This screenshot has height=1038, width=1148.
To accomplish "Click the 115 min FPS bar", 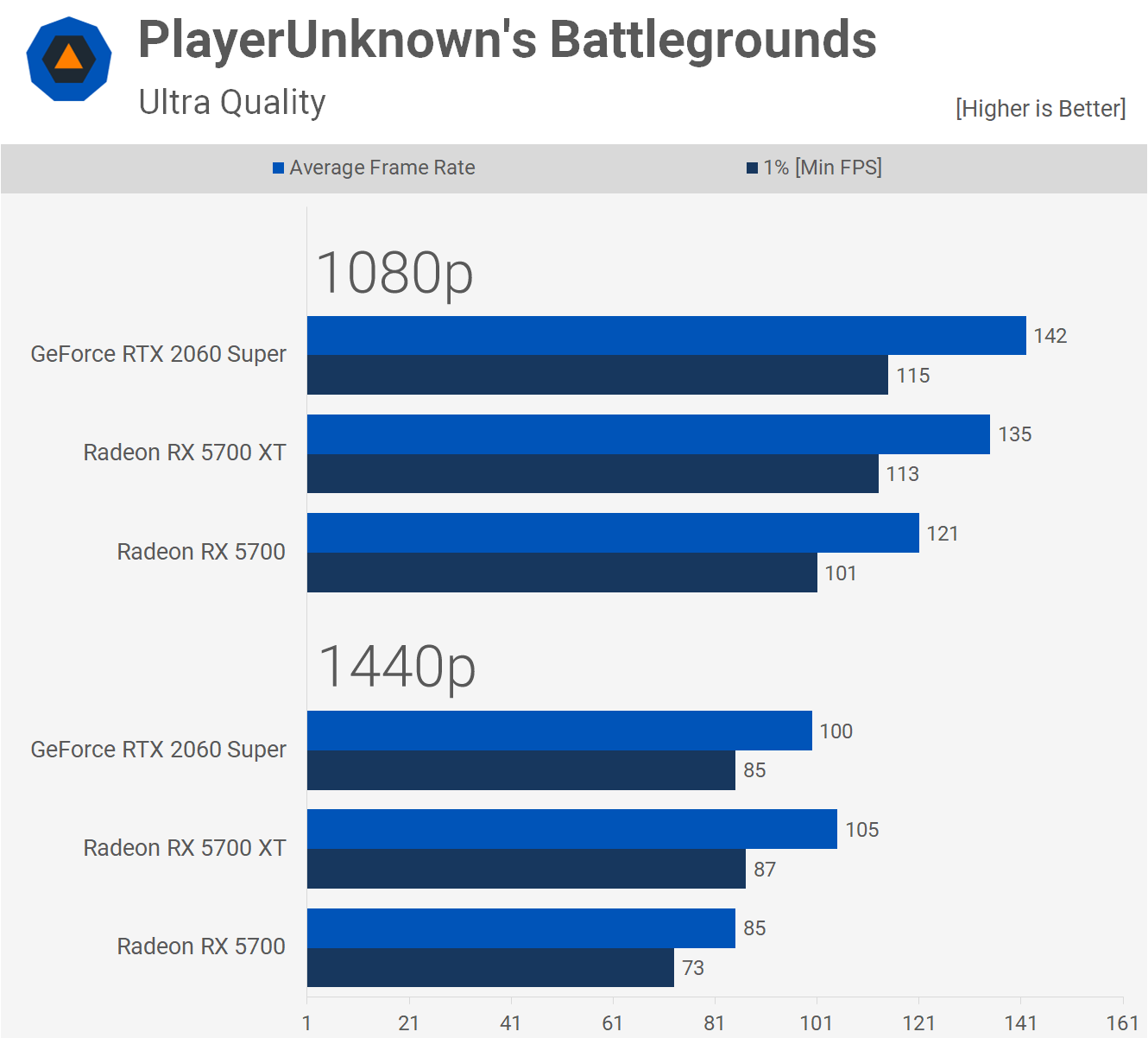I will (x=597, y=375).
